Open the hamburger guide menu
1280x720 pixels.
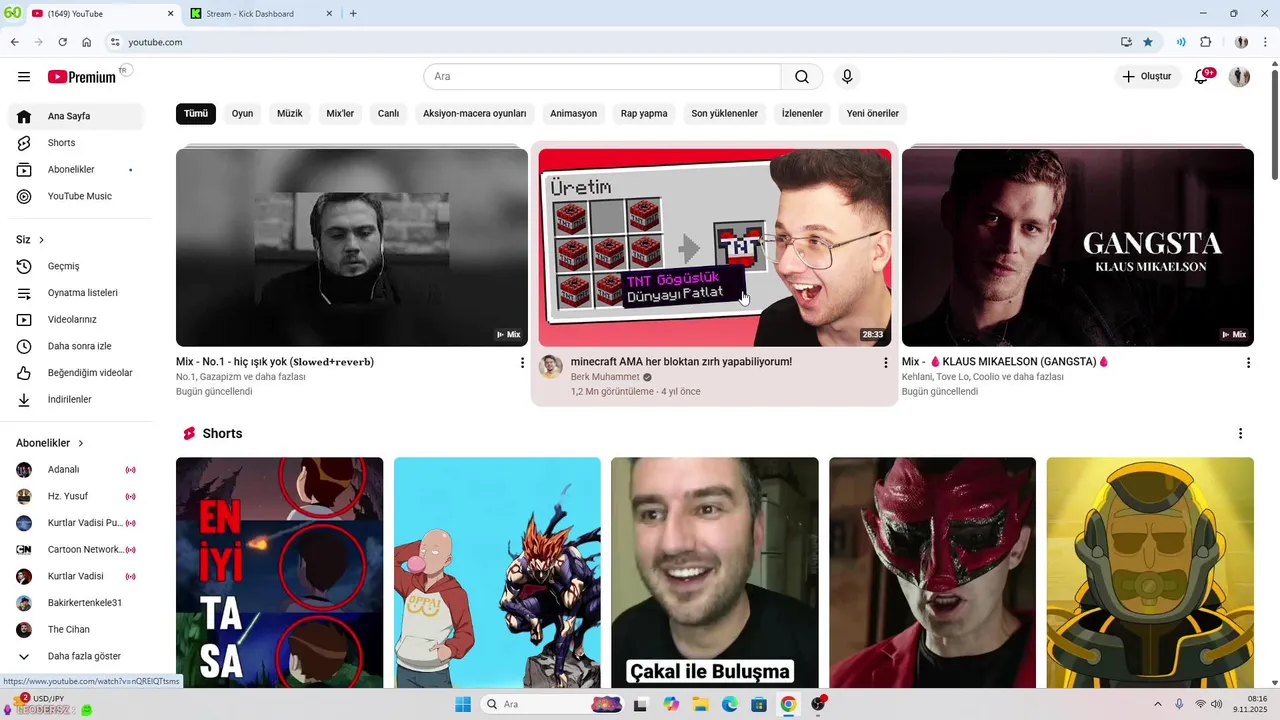point(24,77)
